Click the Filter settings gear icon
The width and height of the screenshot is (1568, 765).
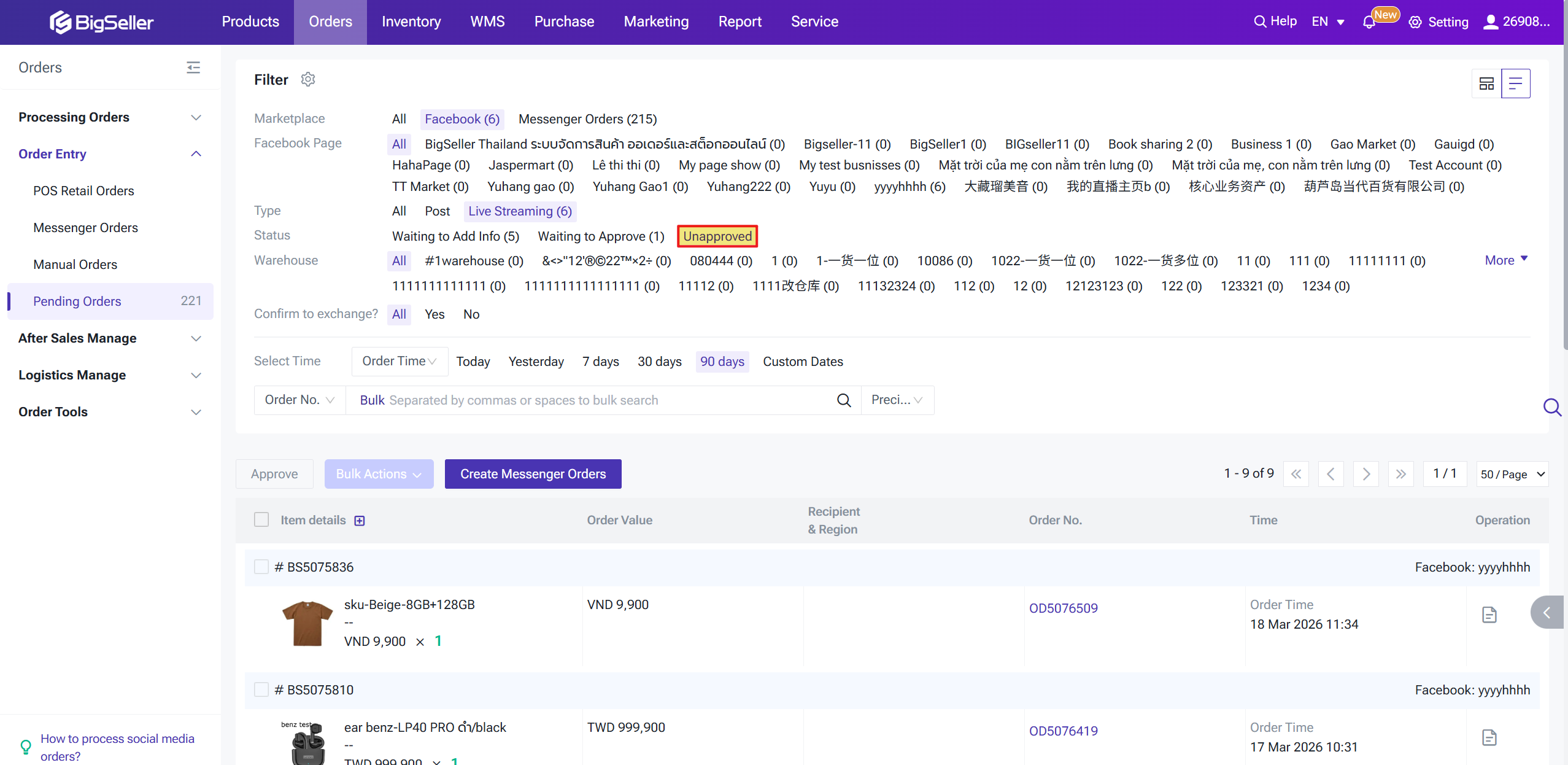click(x=308, y=79)
